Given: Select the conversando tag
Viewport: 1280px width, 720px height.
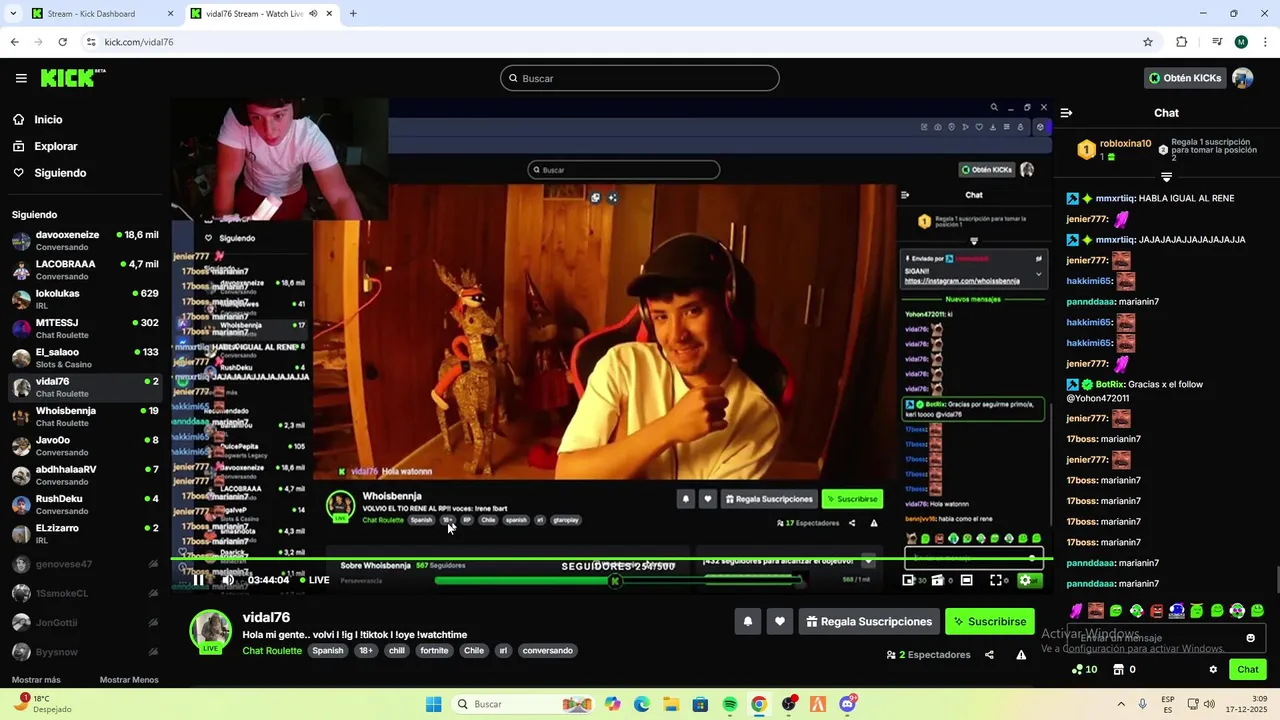Looking at the screenshot, I should 548,650.
